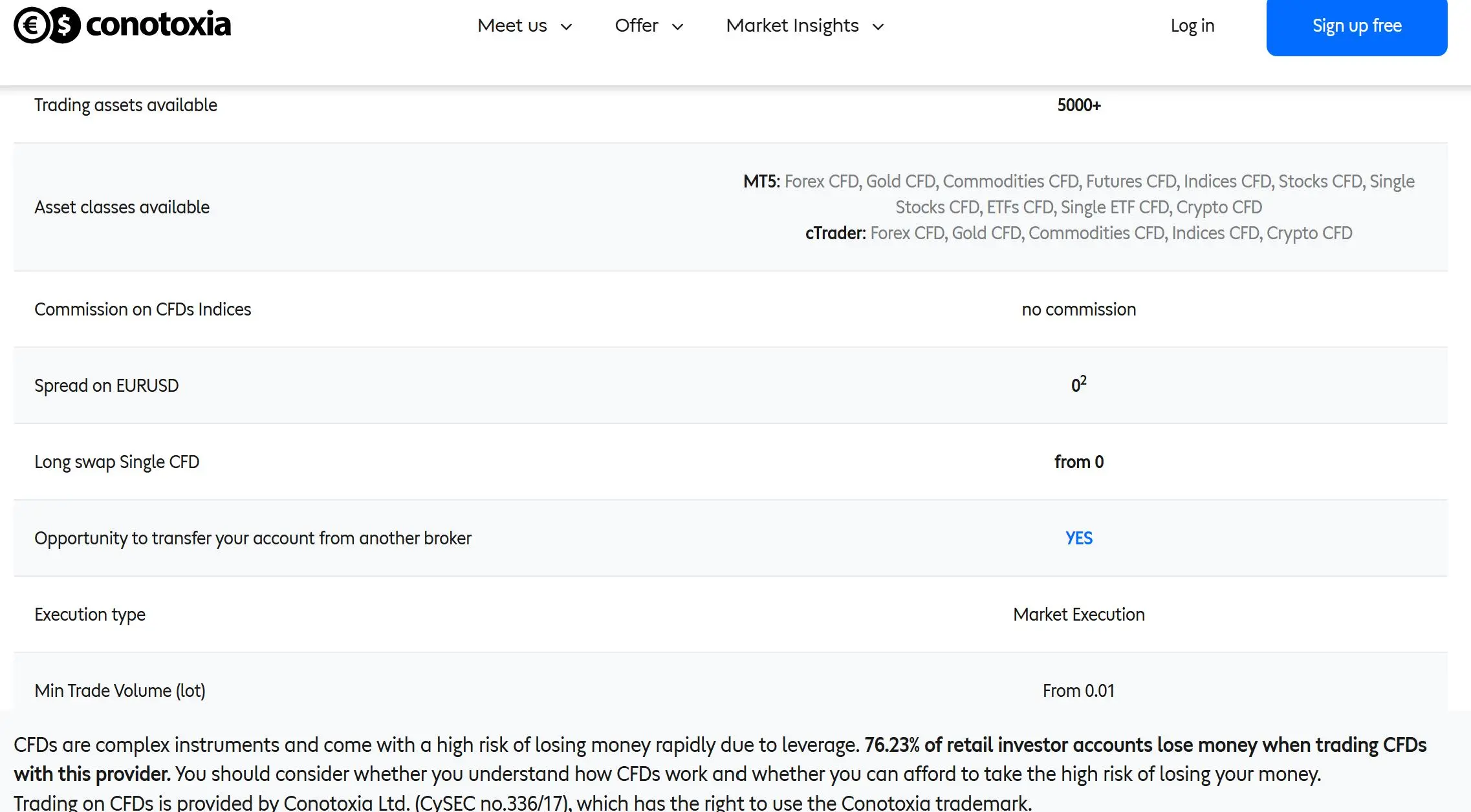Click the MT5 asset classes heading
The width and height of the screenshot is (1471, 812).
click(761, 181)
